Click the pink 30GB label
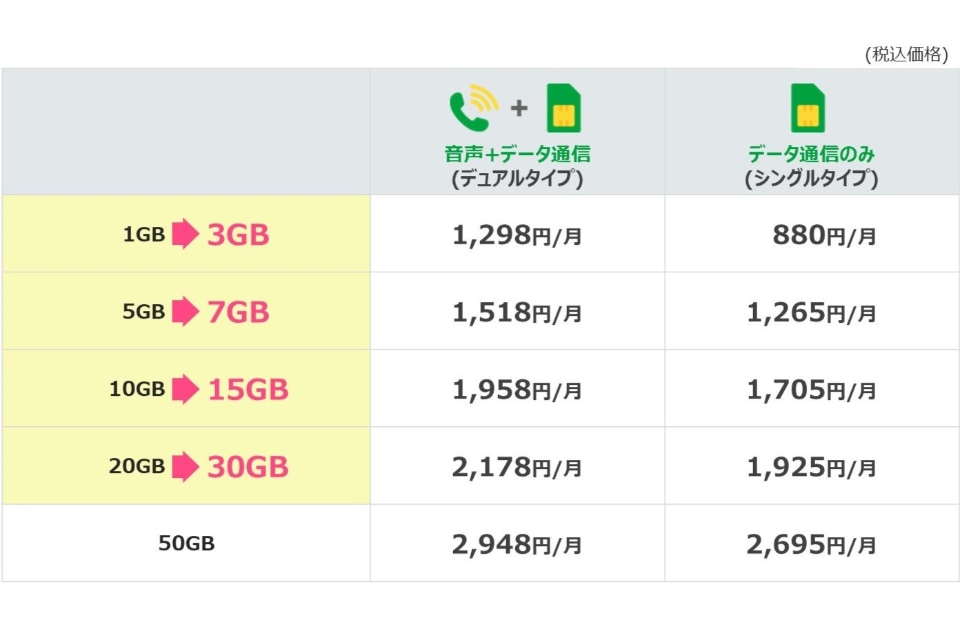Screen dimensions: 960x640 [248, 466]
